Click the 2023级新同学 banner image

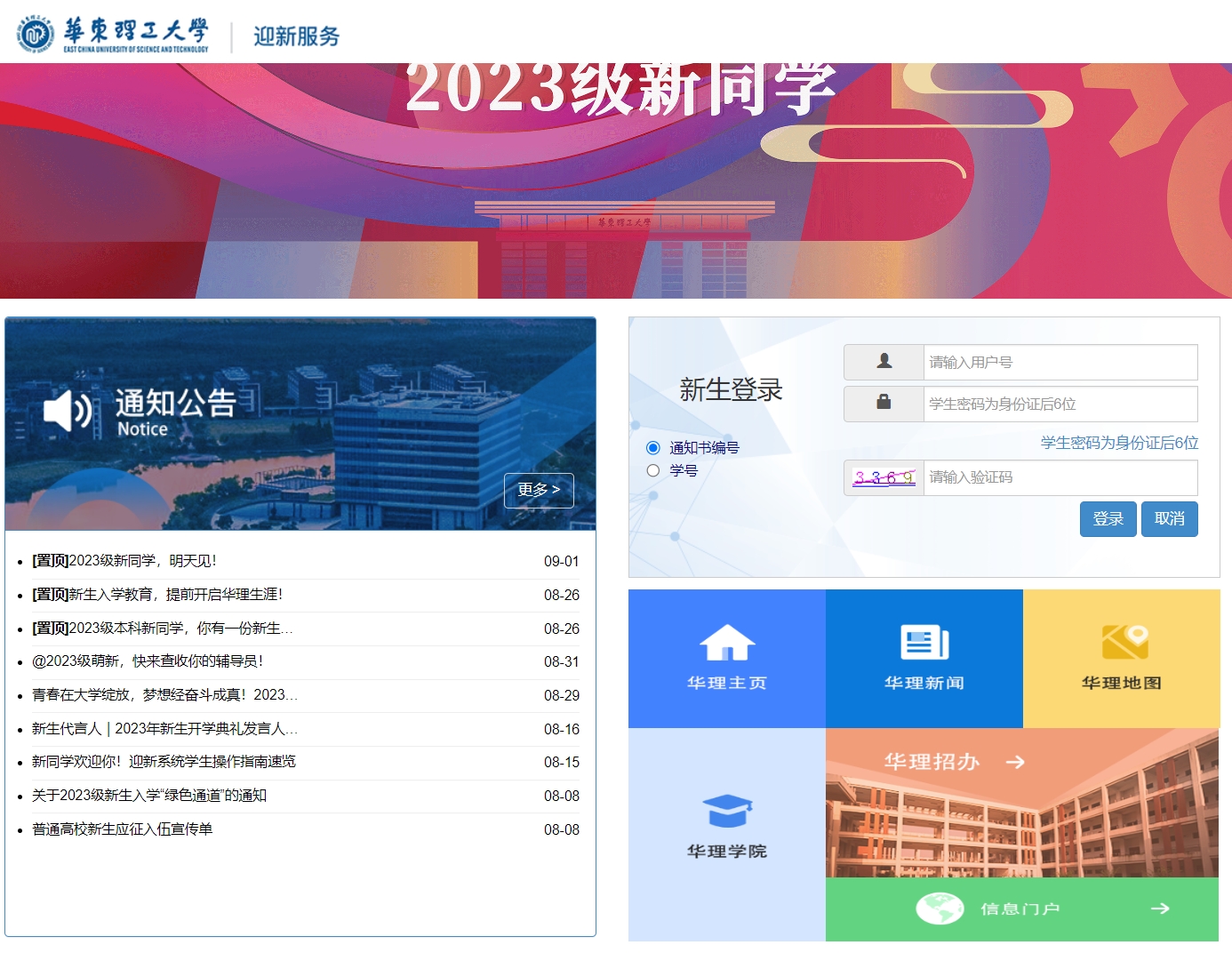click(x=616, y=180)
